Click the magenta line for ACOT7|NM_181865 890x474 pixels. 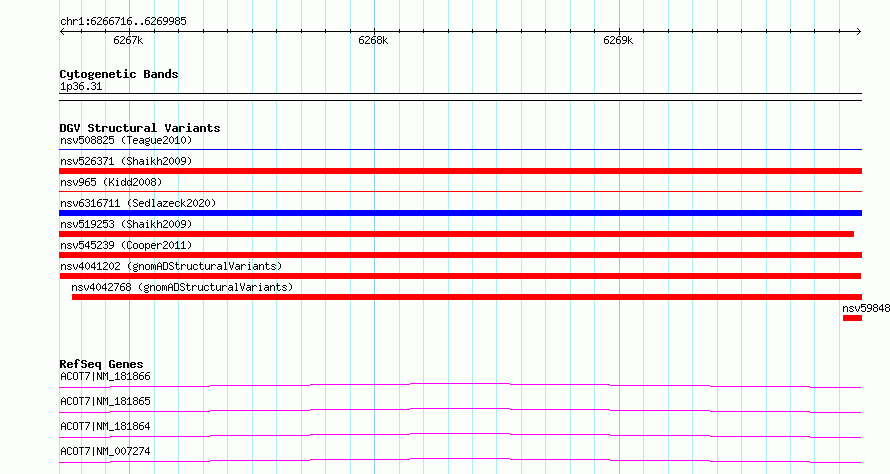[x=460, y=410]
